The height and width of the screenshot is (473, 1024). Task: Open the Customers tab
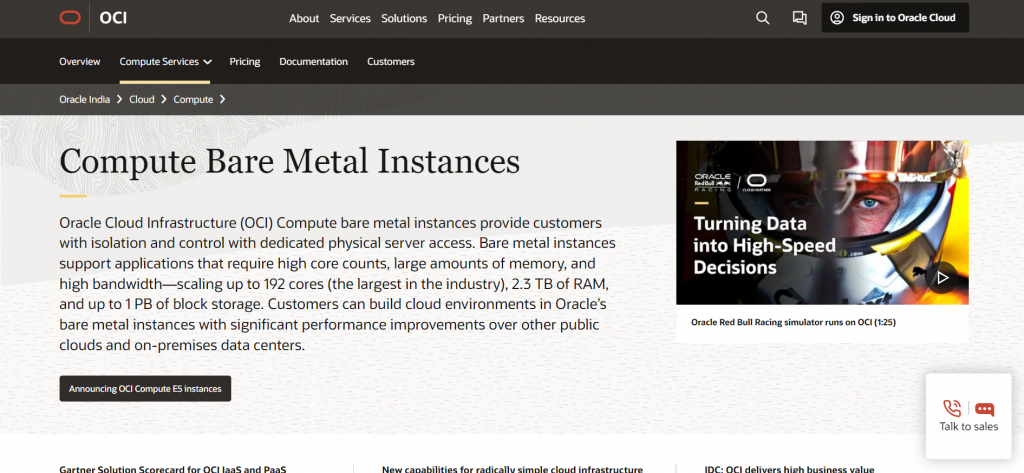coord(391,61)
